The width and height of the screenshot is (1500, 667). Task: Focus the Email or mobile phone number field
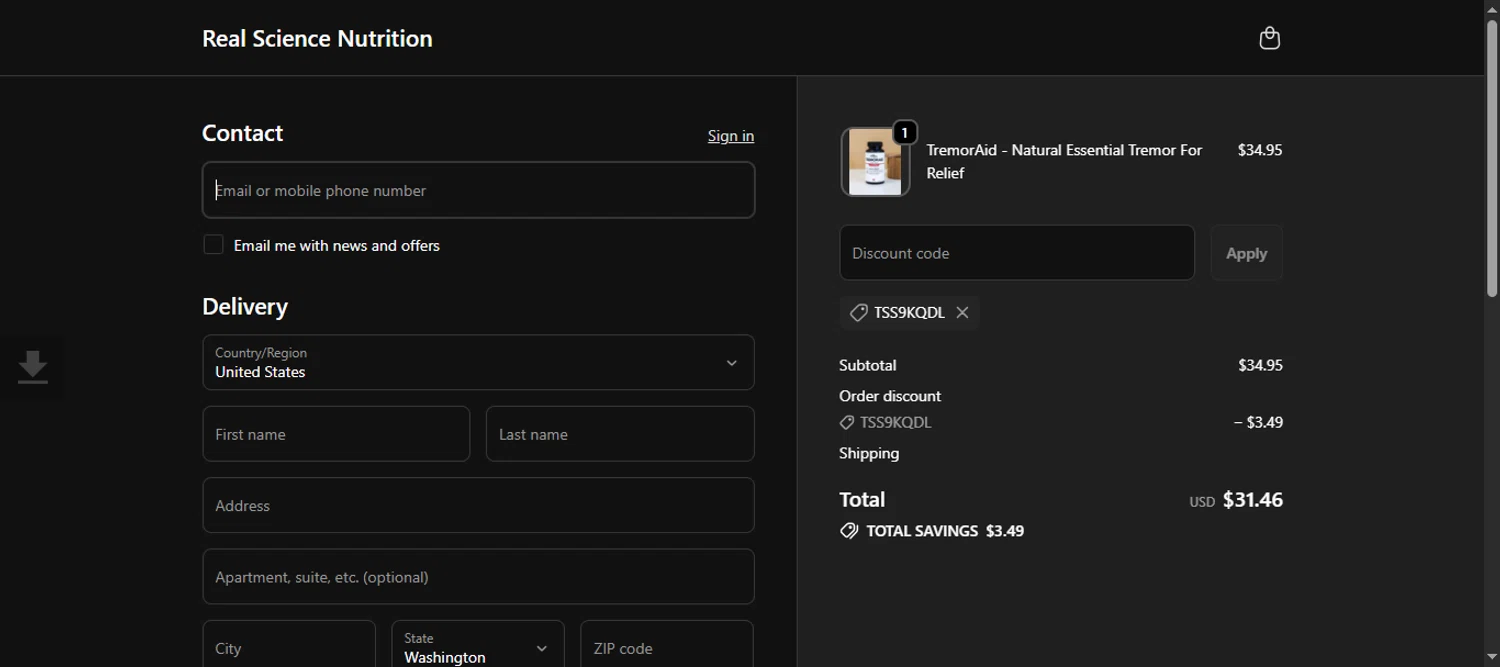(478, 190)
